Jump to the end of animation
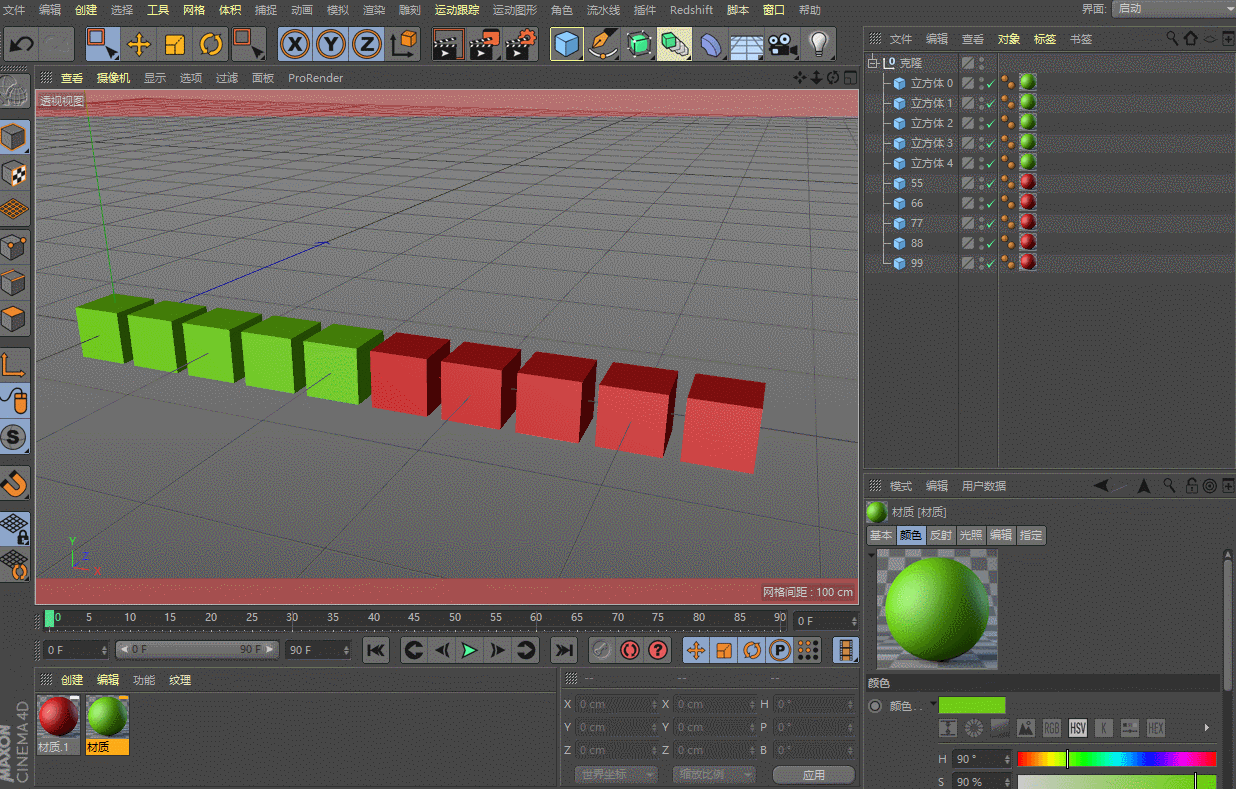 (x=564, y=650)
